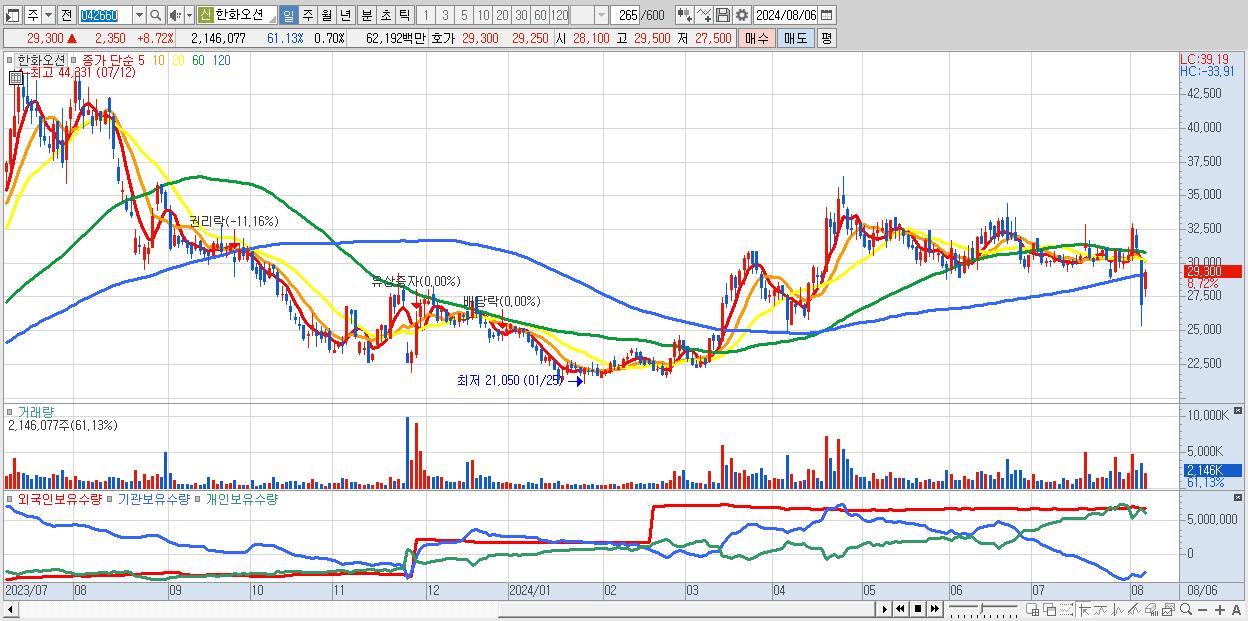This screenshot has height=621, width=1248.
Task: Select the 일 daily chart period
Action: coord(288,15)
